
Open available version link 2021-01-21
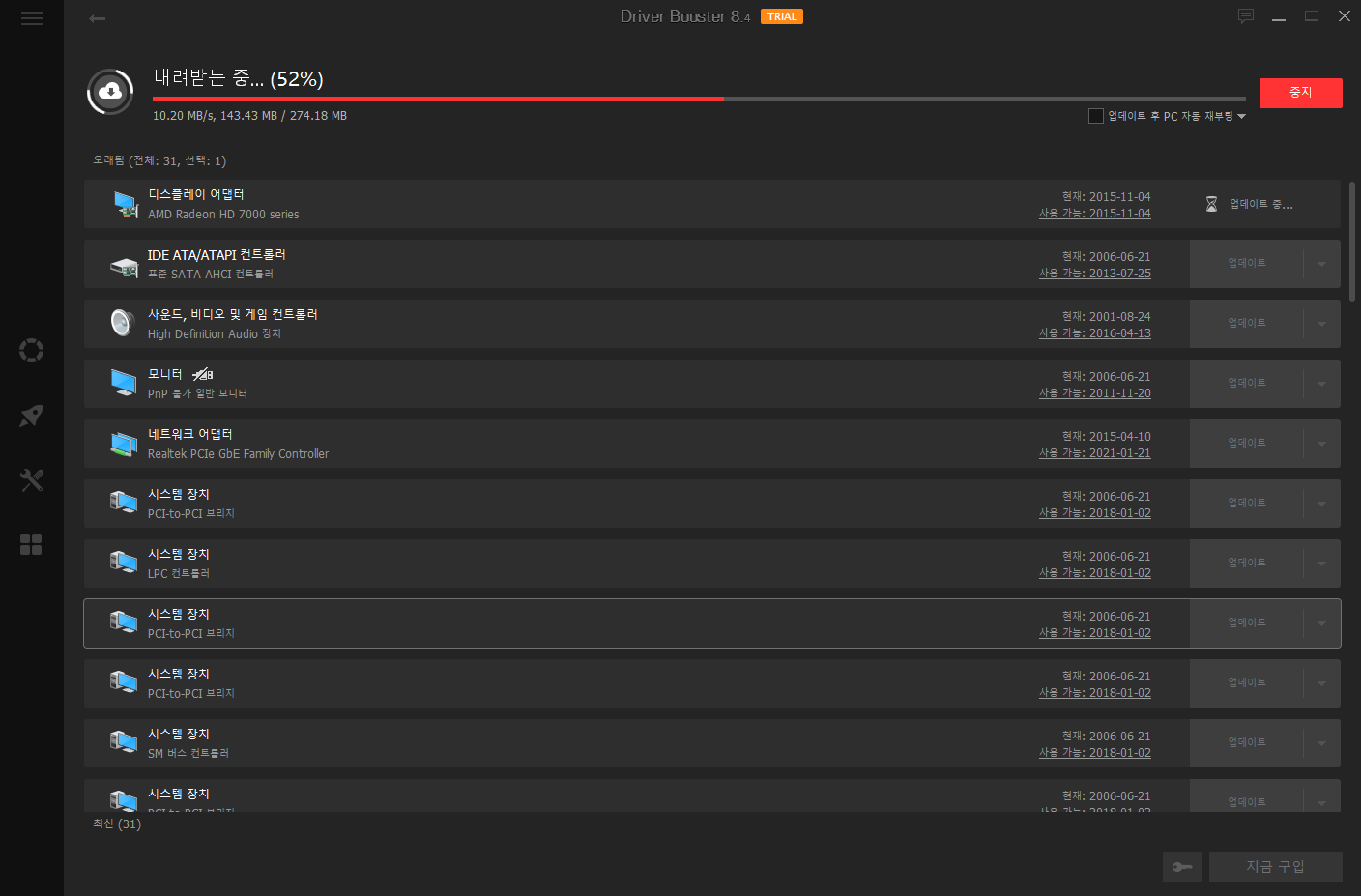(1095, 453)
